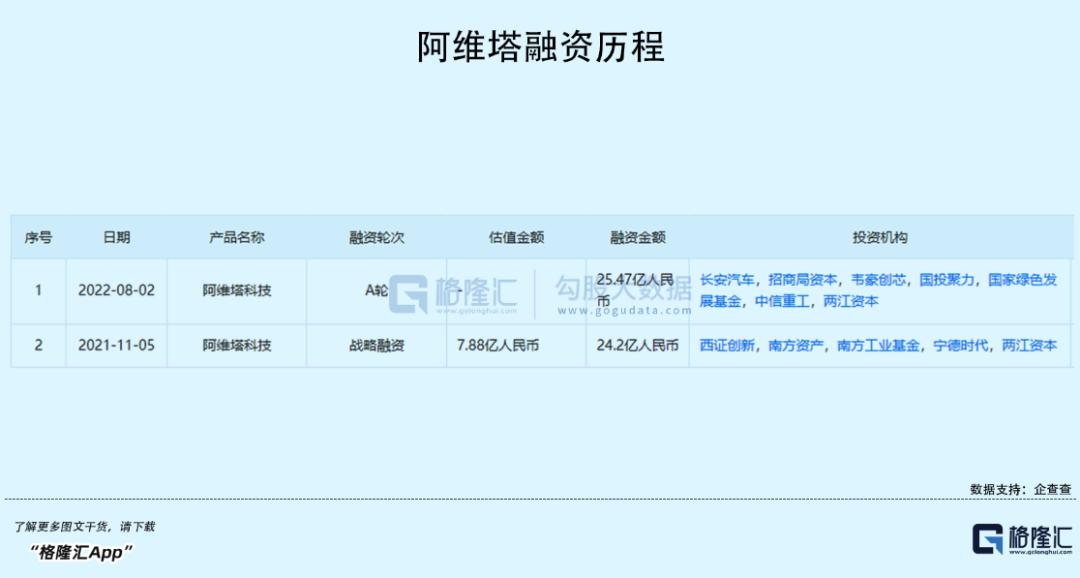Click the 融资金额 column header
The height and width of the screenshot is (578, 1080).
point(638,238)
